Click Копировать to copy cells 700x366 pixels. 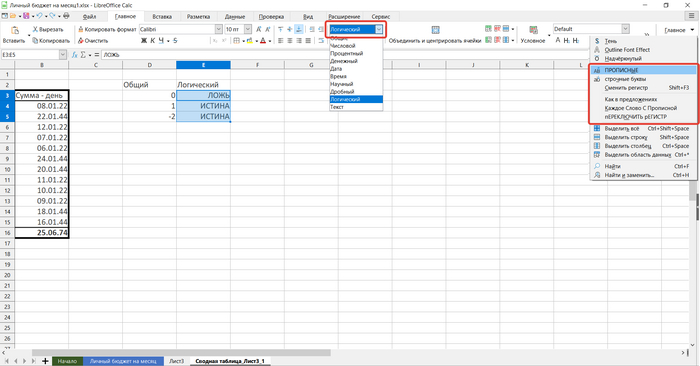pyautogui.click(x=51, y=41)
